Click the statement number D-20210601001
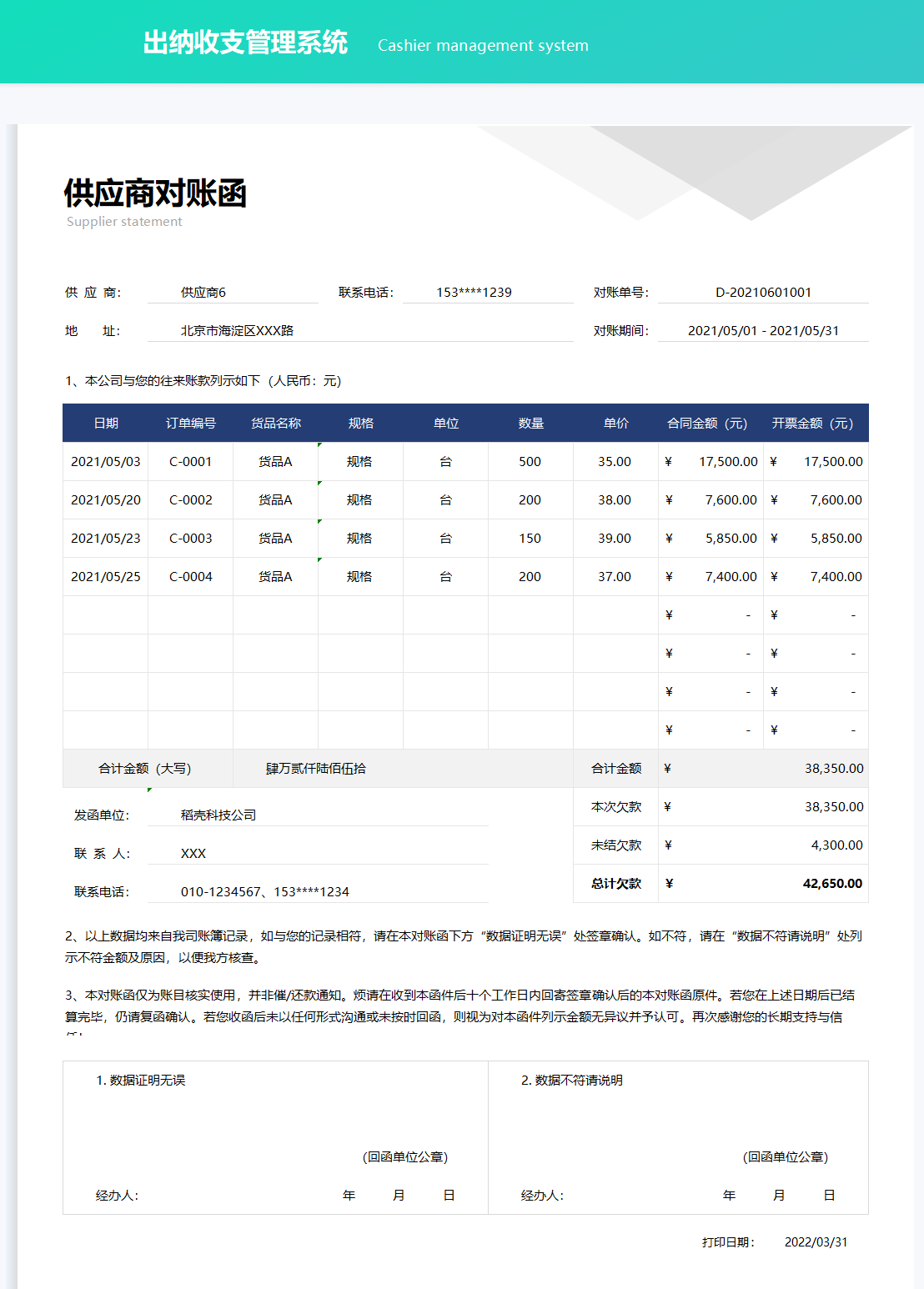924x1289 pixels. [761, 292]
